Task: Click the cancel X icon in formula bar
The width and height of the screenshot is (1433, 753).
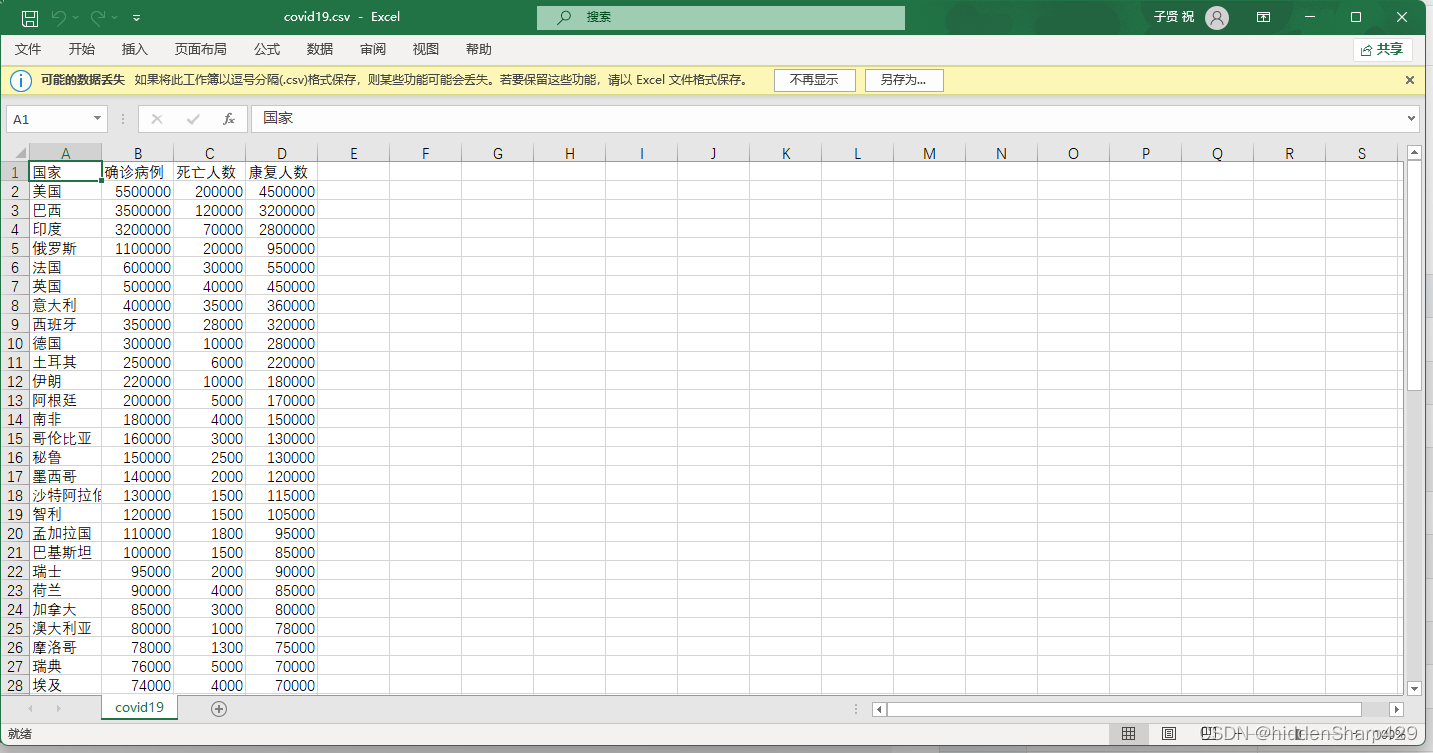Action: [x=156, y=119]
